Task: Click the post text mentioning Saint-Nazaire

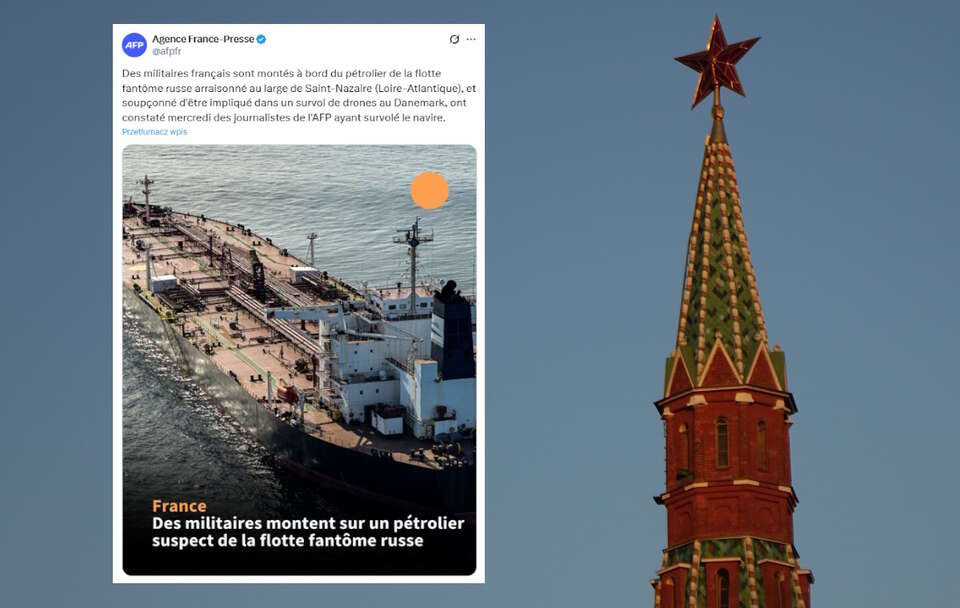Action: point(299,96)
